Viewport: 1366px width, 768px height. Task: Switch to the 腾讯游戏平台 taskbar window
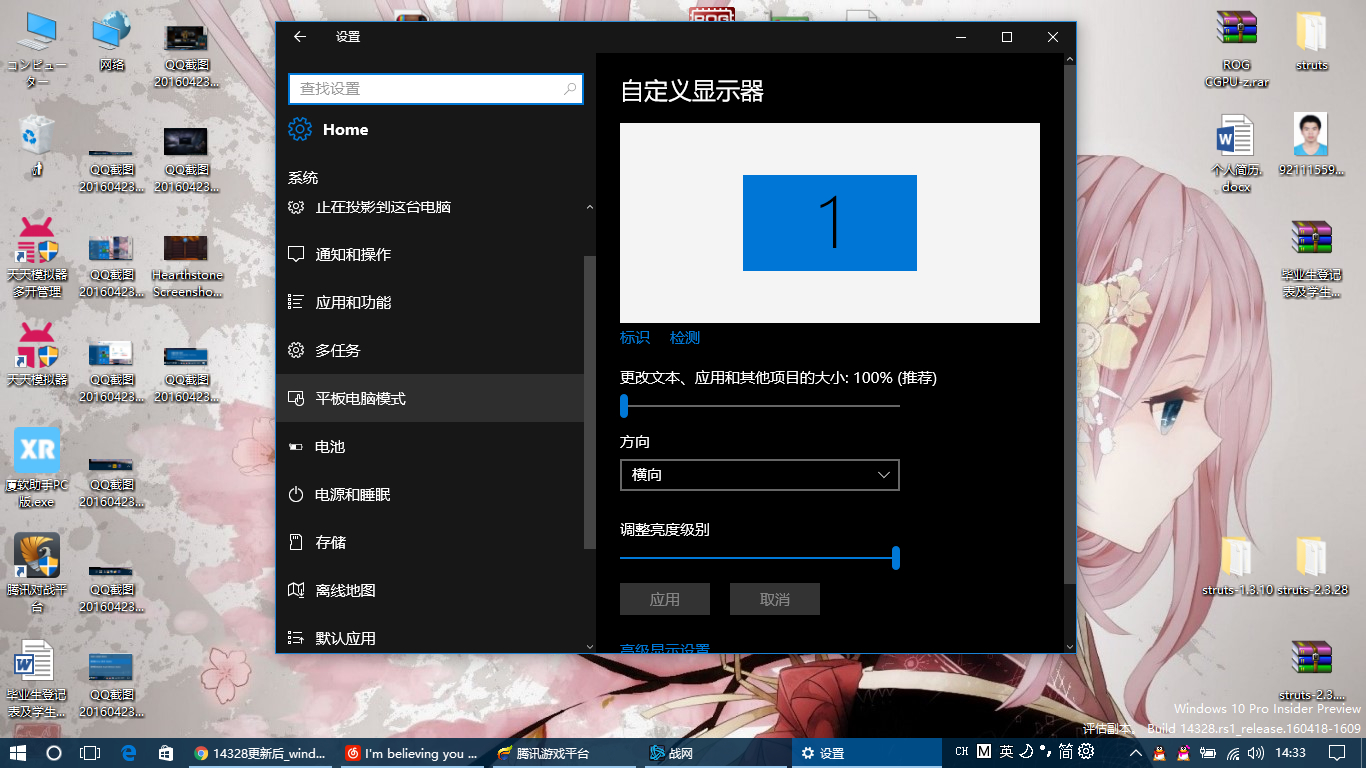(563, 753)
